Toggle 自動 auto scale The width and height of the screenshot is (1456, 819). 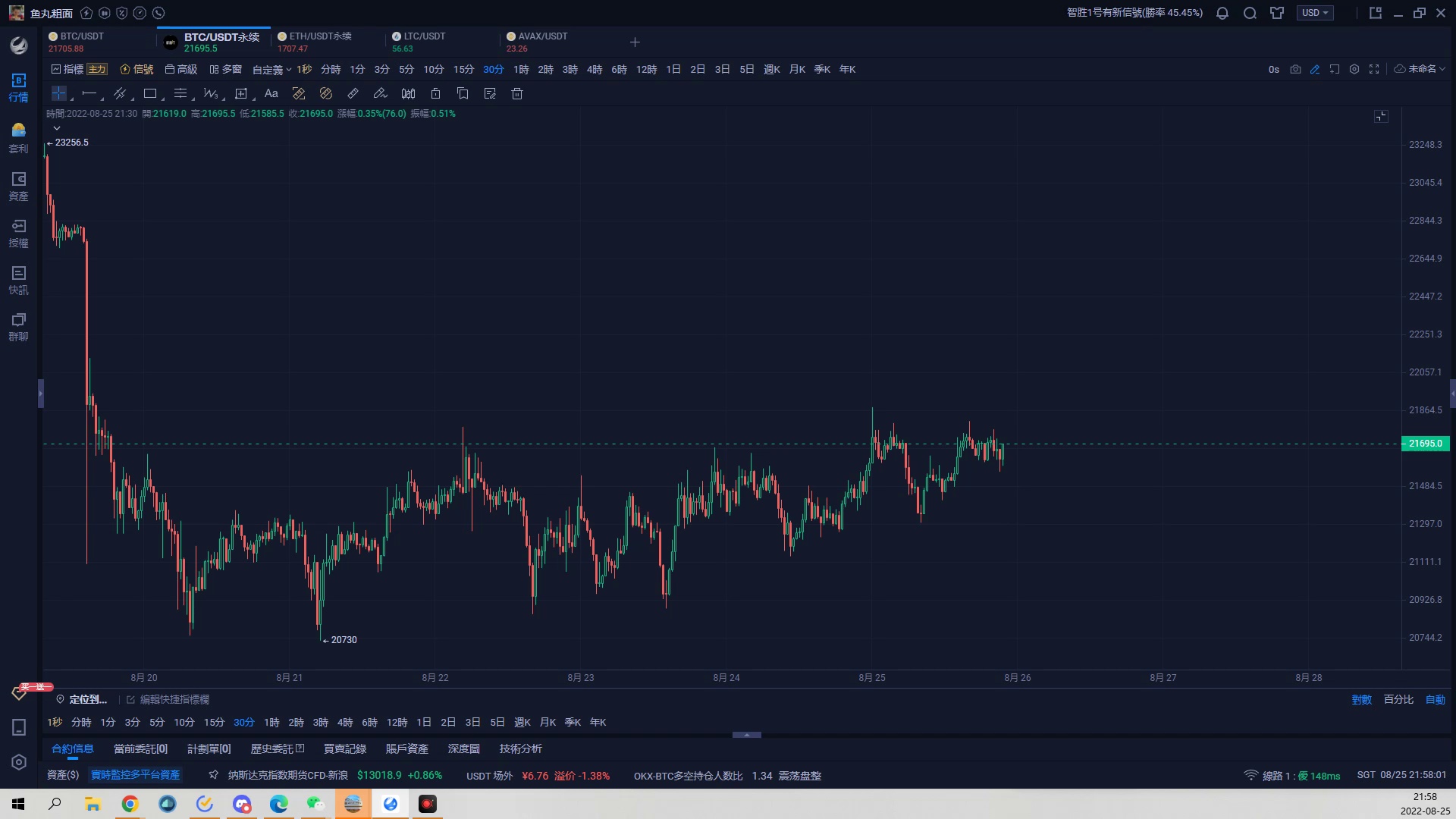(1435, 699)
